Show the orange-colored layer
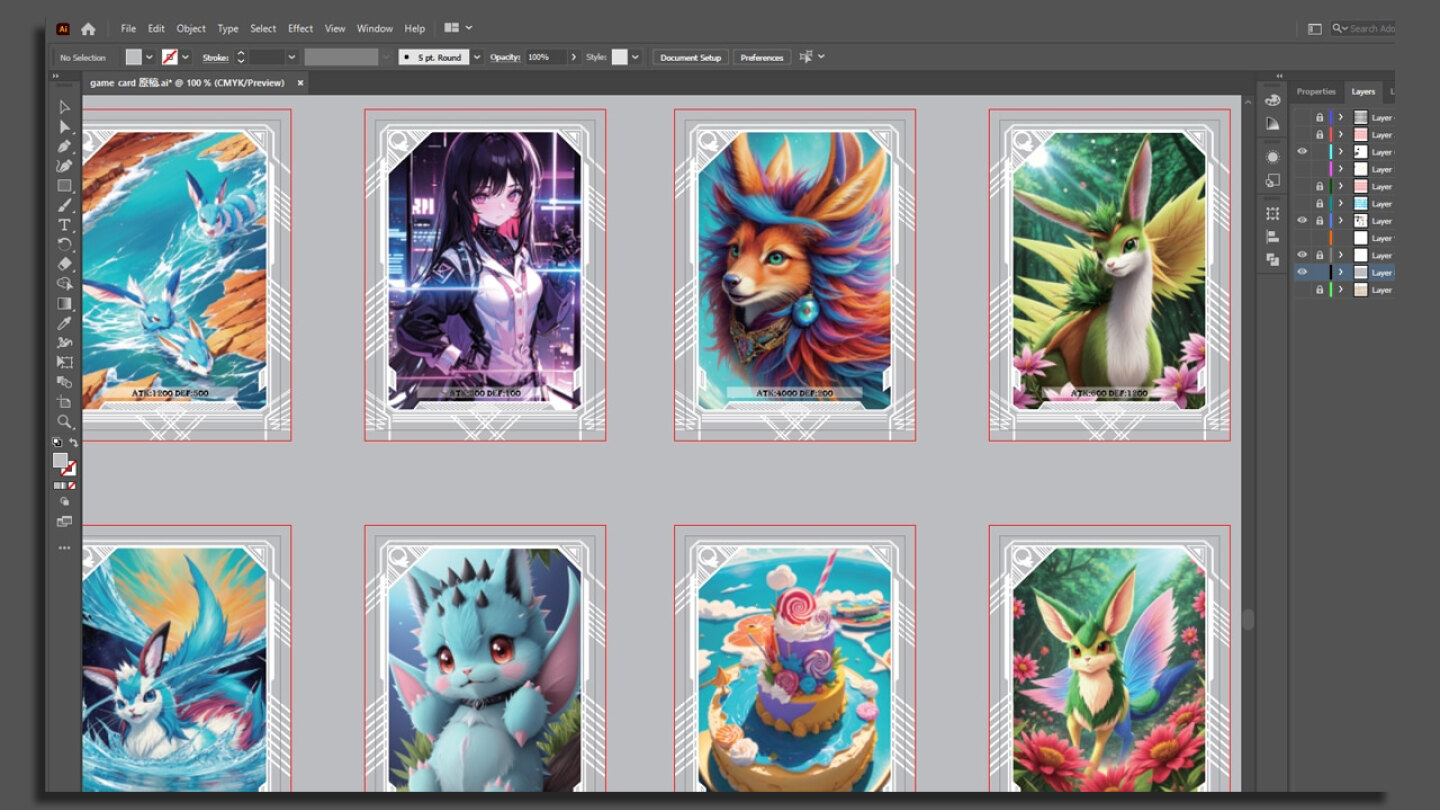The image size is (1440, 810). (x=1302, y=238)
